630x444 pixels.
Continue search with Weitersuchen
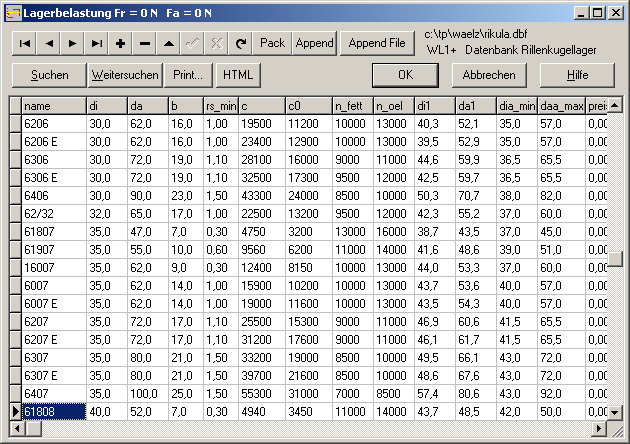tap(125, 75)
